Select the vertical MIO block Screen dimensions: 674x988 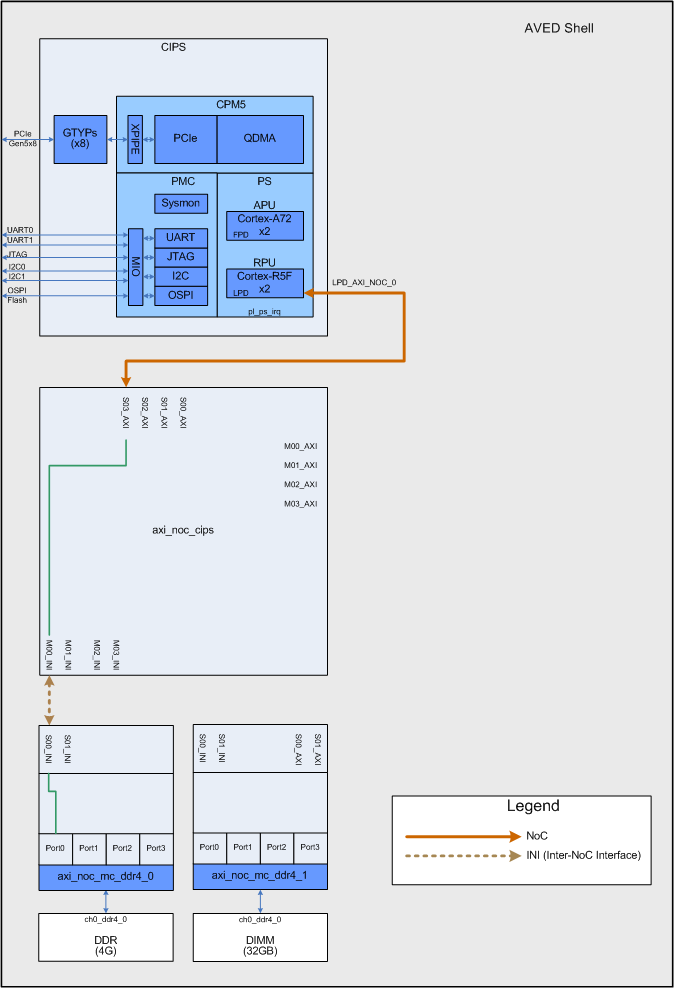[135, 267]
